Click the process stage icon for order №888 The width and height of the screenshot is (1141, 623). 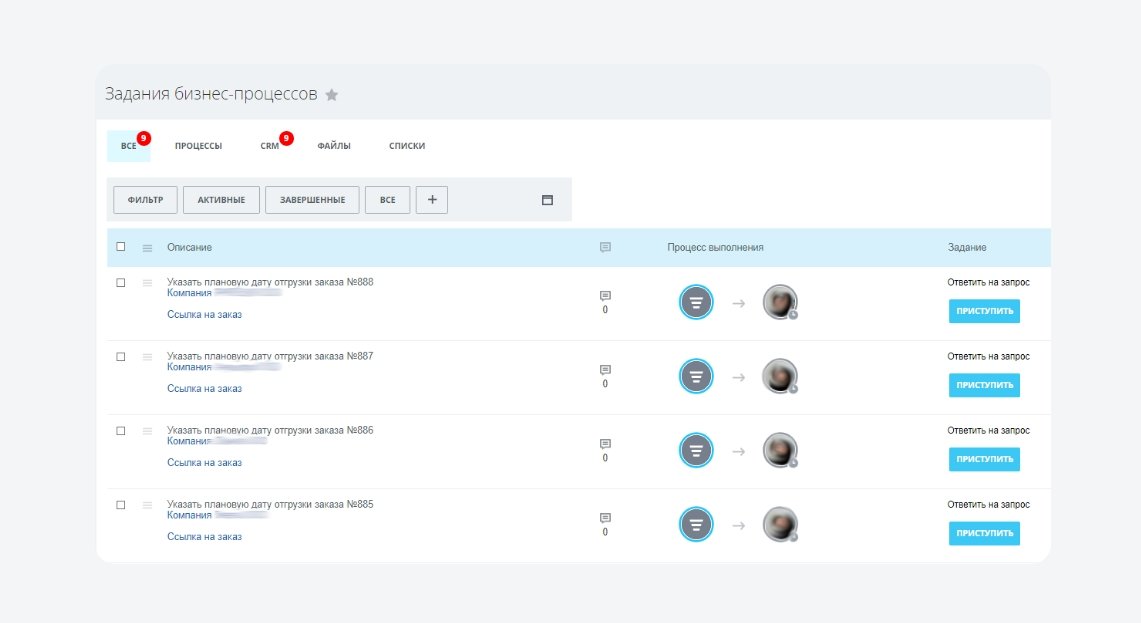(x=696, y=302)
